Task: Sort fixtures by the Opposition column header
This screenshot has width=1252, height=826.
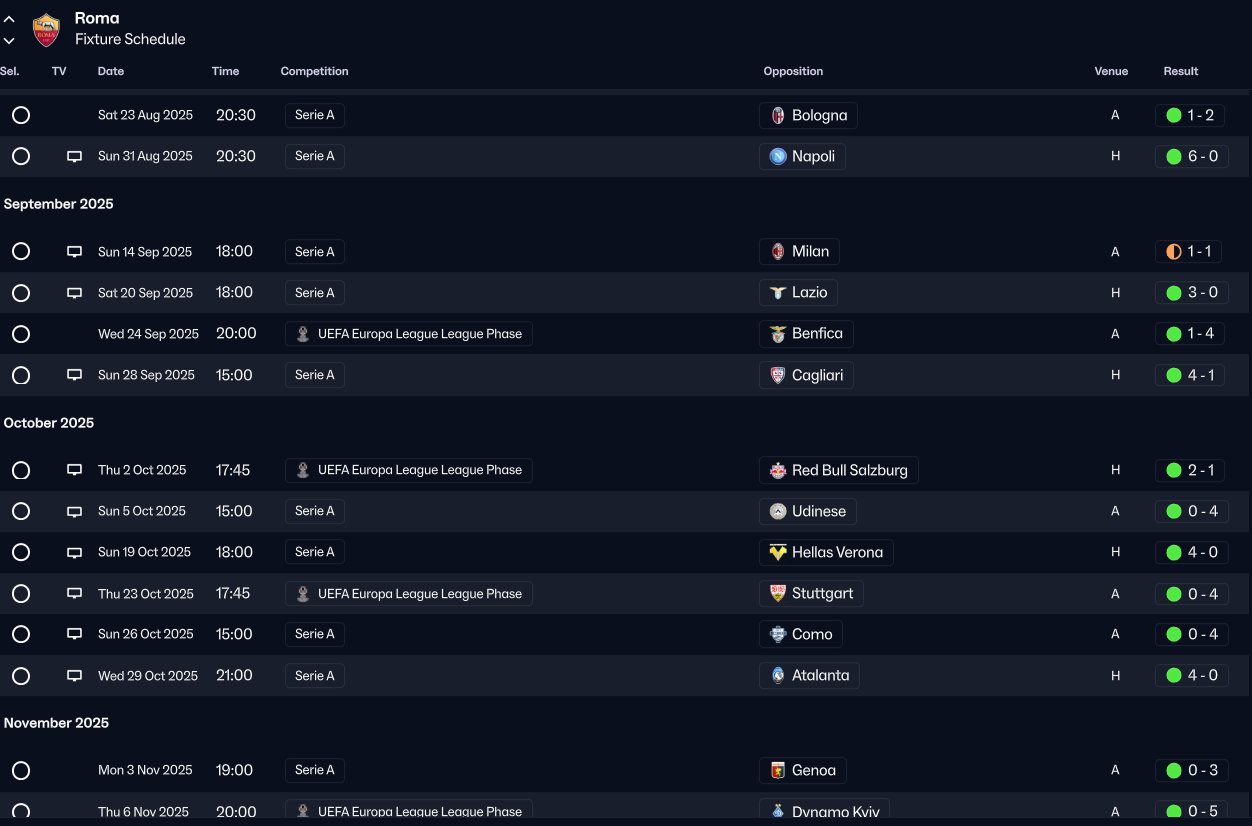Action: click(x=793, y=71)
